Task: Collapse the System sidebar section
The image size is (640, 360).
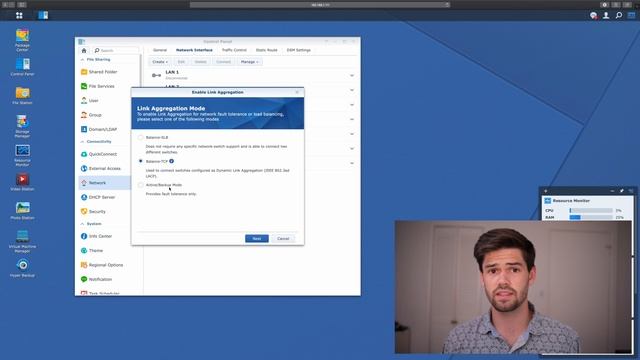Action: pyautogui.click(x=82, y=224)
